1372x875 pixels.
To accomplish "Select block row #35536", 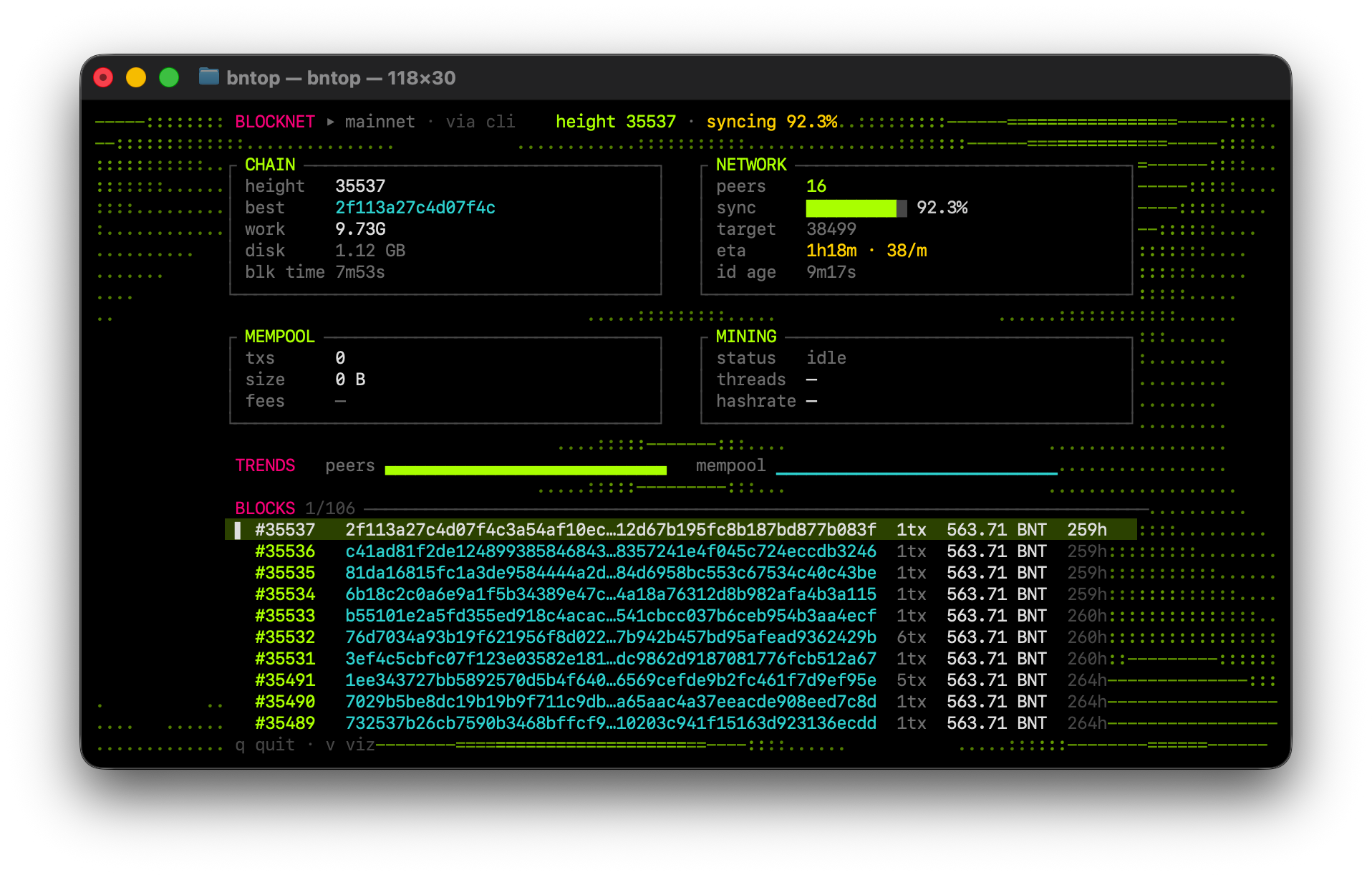I will pyautogui.click(x=680, y=551).
